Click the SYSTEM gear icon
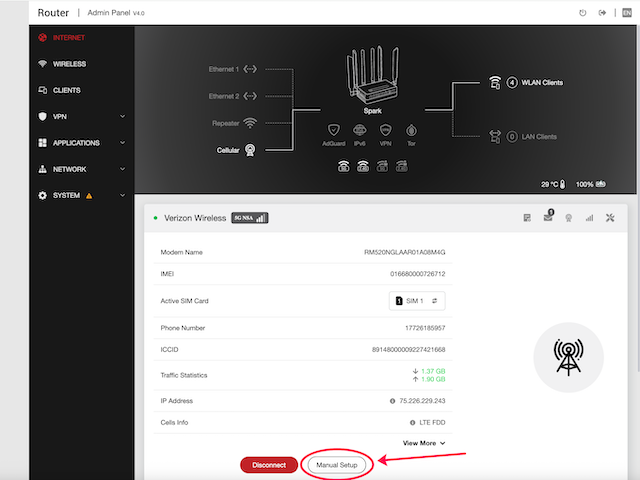The height and width of the screenshot is (480, 640). pos(42,196)
